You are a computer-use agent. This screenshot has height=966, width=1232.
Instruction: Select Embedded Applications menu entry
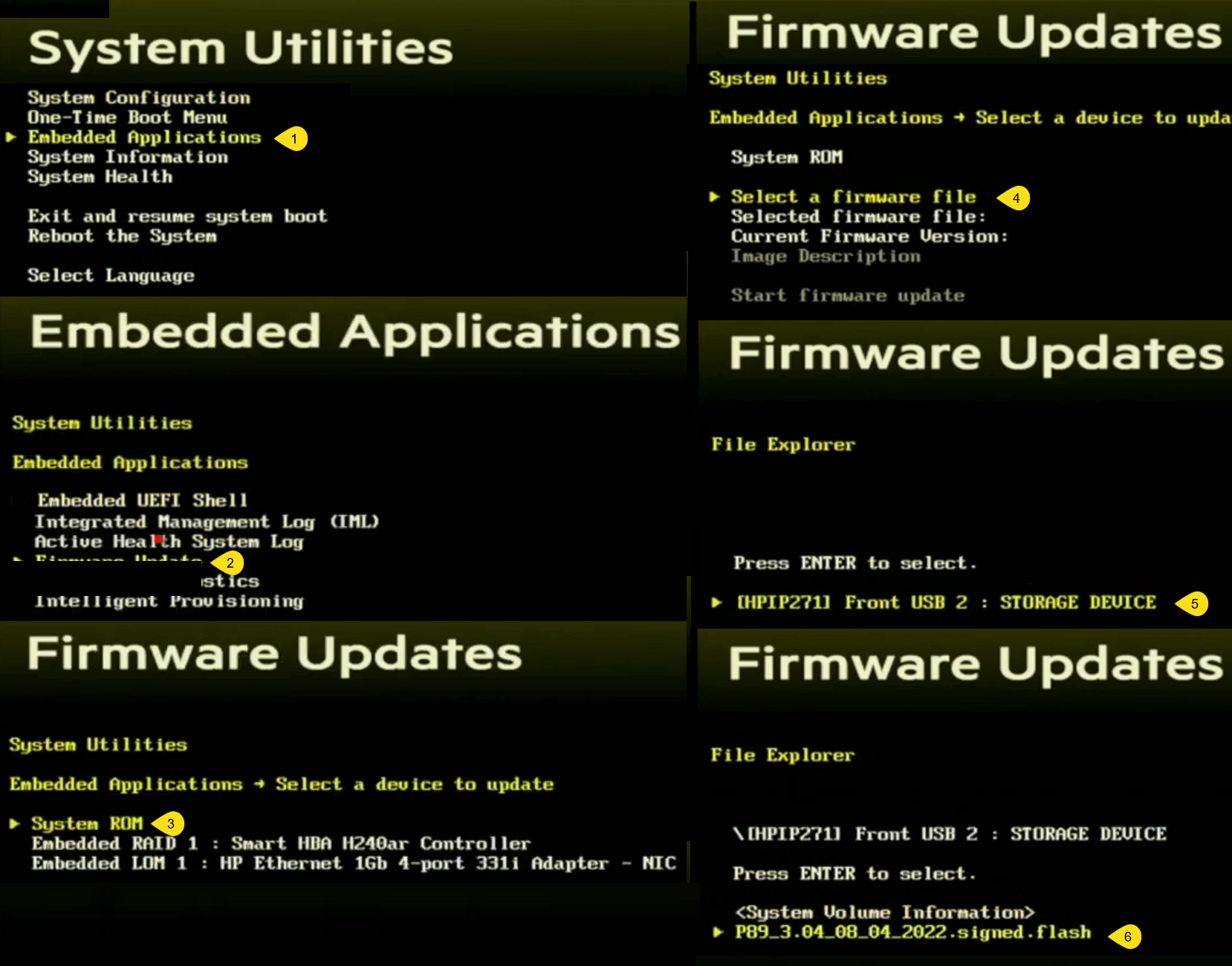click(144, 137)
